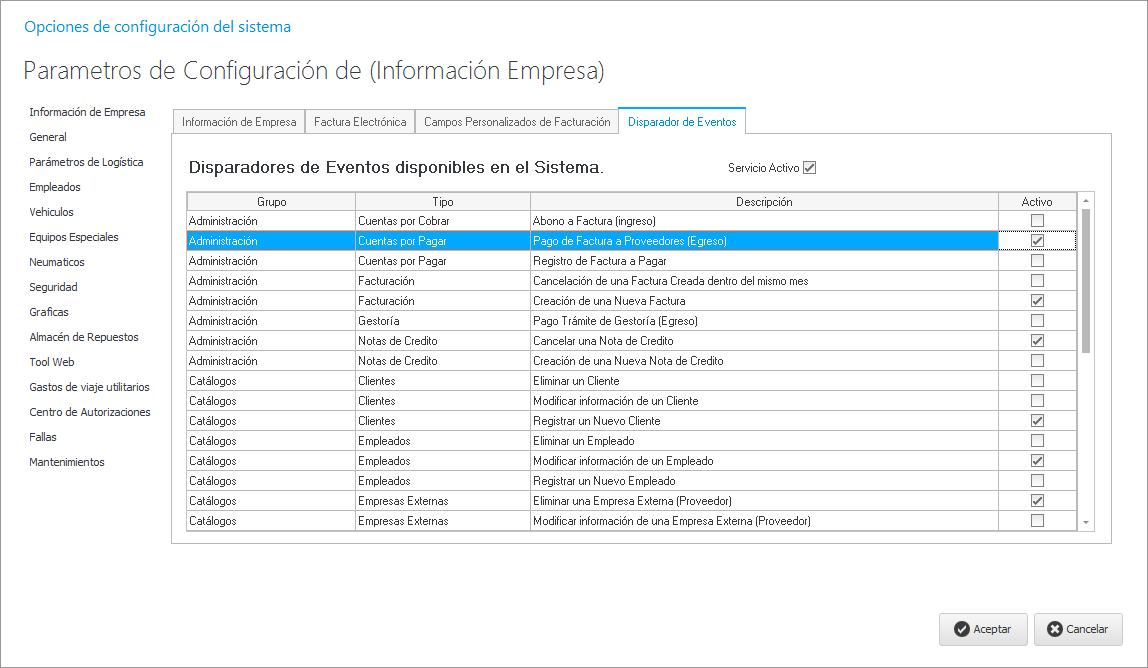Select the Pago Trámite de Gestoría (Egreso) row
Viewport: 1148px width, 668px height.
point(615,321)
